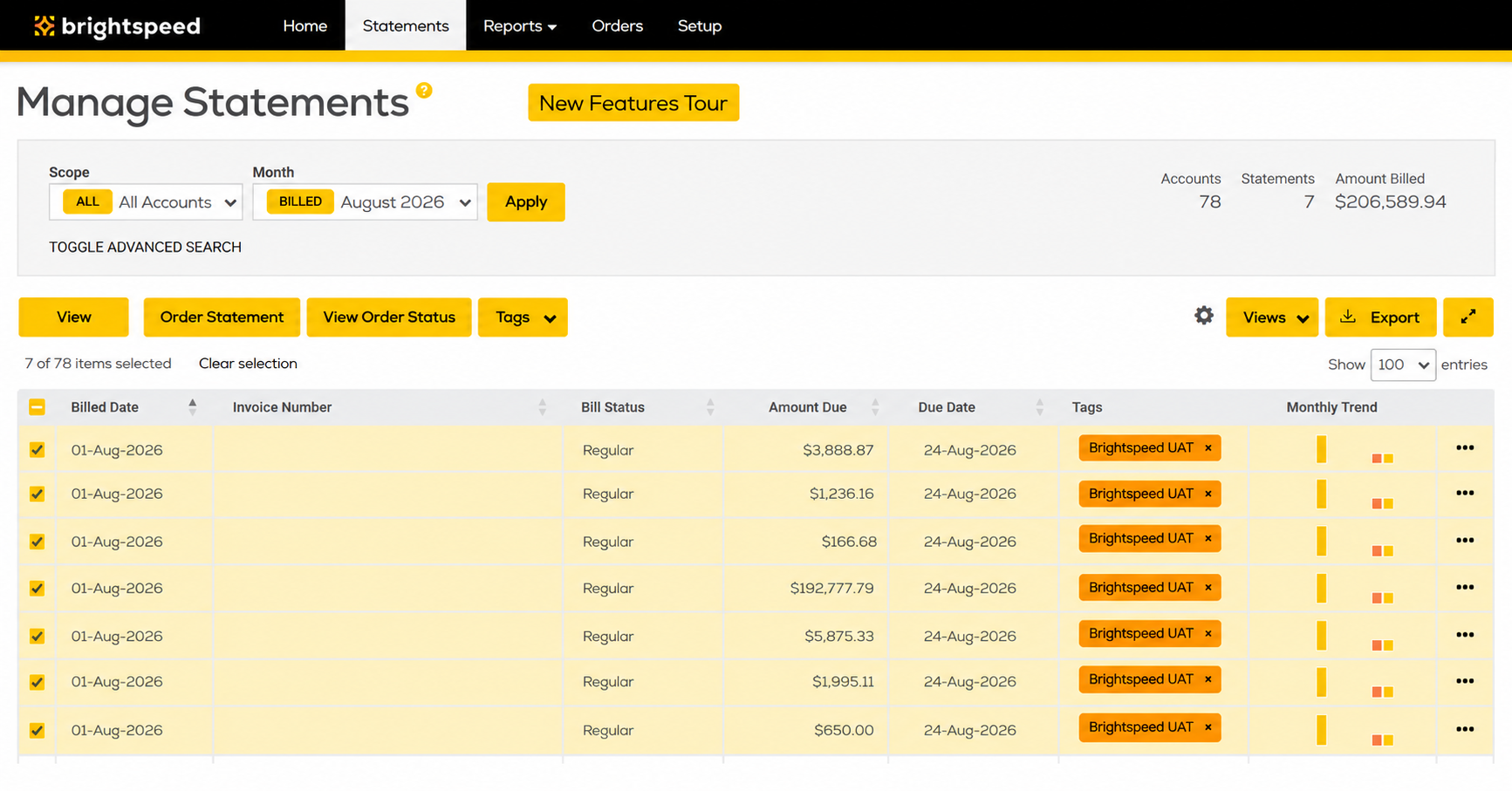Screen dimensions: 1512x791
Task: Remove Brightspeed UAT tag from $1,995.11 row
Action: pos(1208,679)
